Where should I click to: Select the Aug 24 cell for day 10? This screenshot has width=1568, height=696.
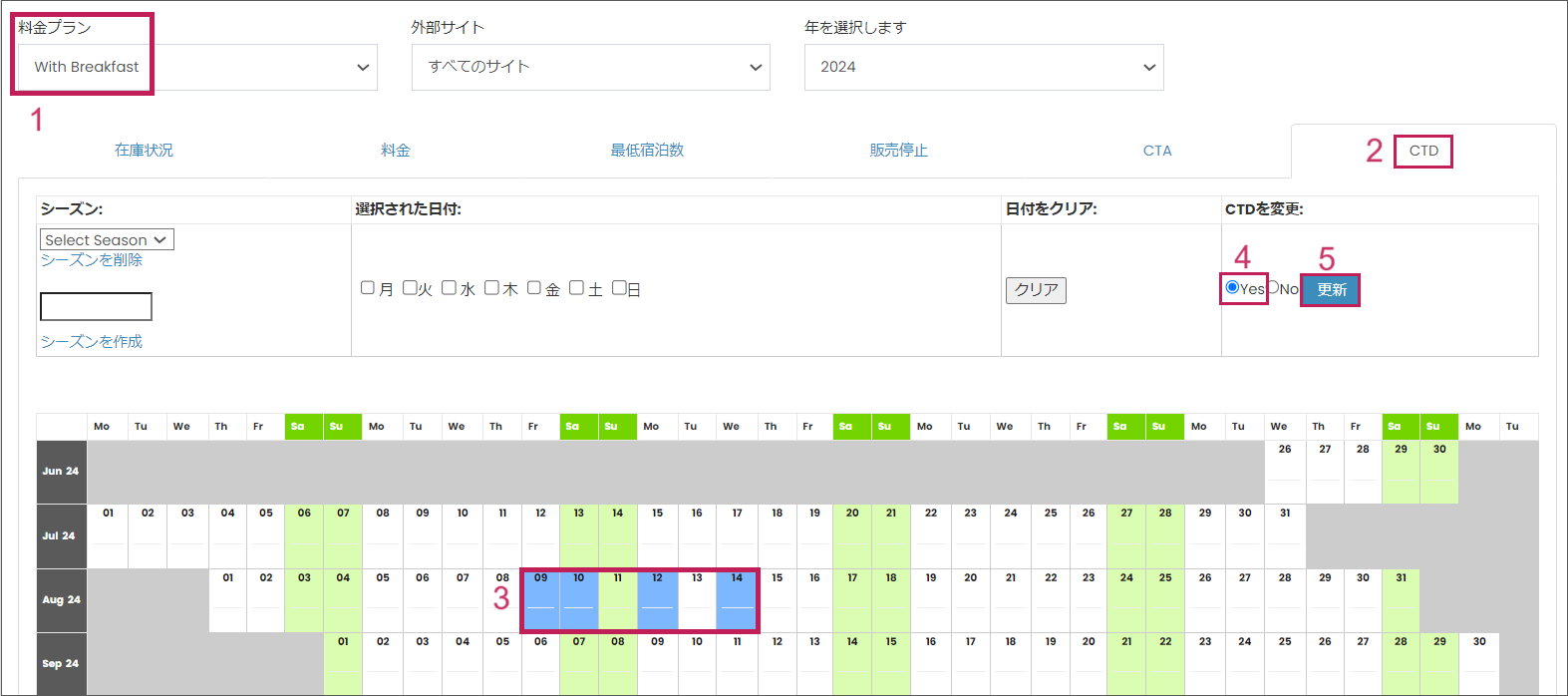(x=579, y=600)
